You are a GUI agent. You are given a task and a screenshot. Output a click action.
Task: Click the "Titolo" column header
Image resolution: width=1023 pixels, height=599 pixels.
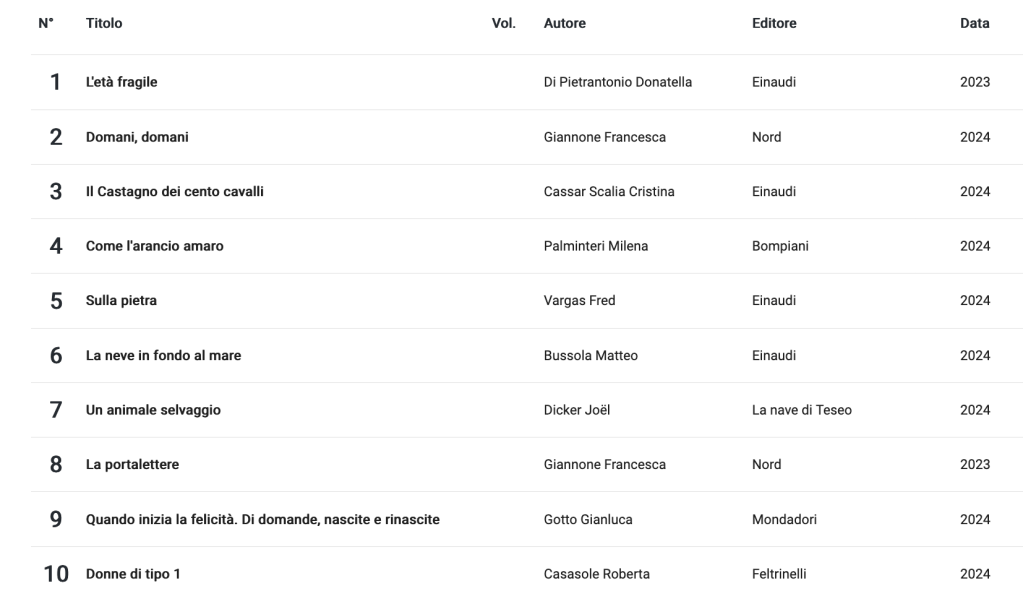pos(104,24)
